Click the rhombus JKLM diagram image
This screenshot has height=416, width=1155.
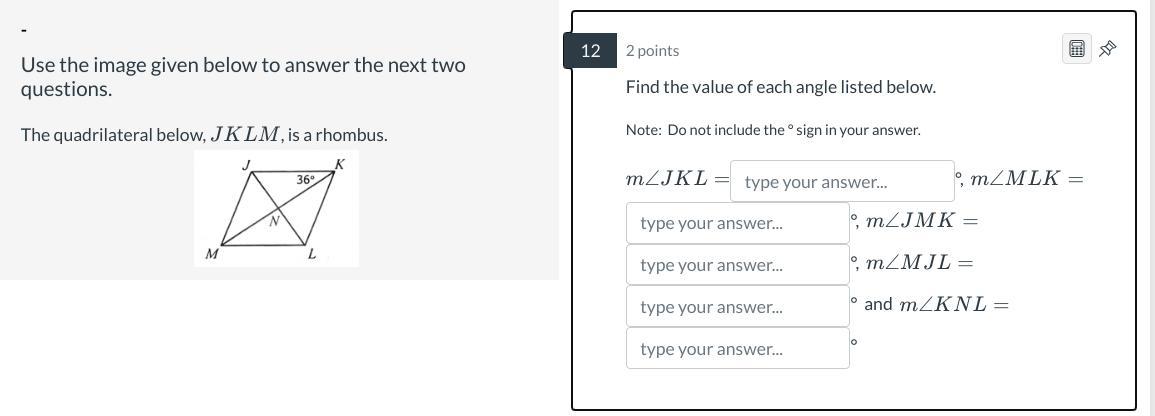coord(276,209)
